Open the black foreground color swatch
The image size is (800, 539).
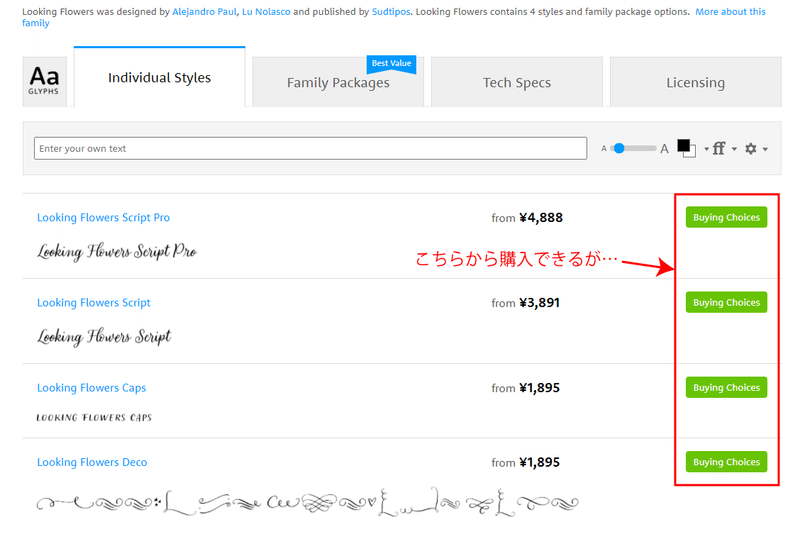click(x=683, y=145)
